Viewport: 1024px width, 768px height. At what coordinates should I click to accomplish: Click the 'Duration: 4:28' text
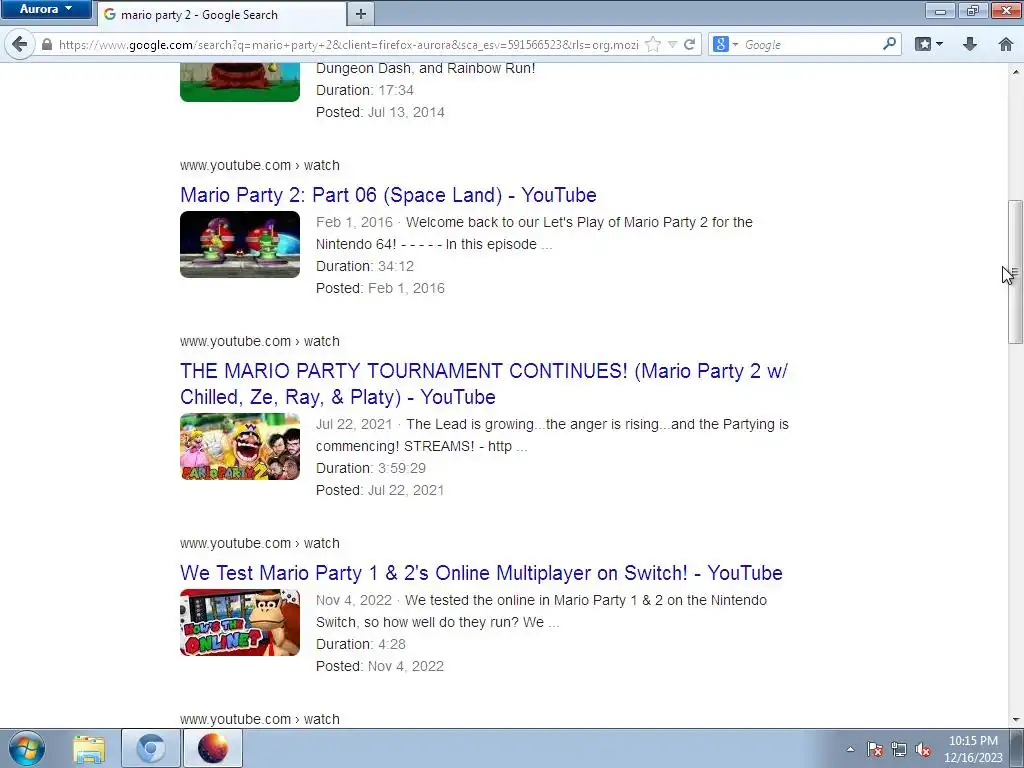(361, 644)
